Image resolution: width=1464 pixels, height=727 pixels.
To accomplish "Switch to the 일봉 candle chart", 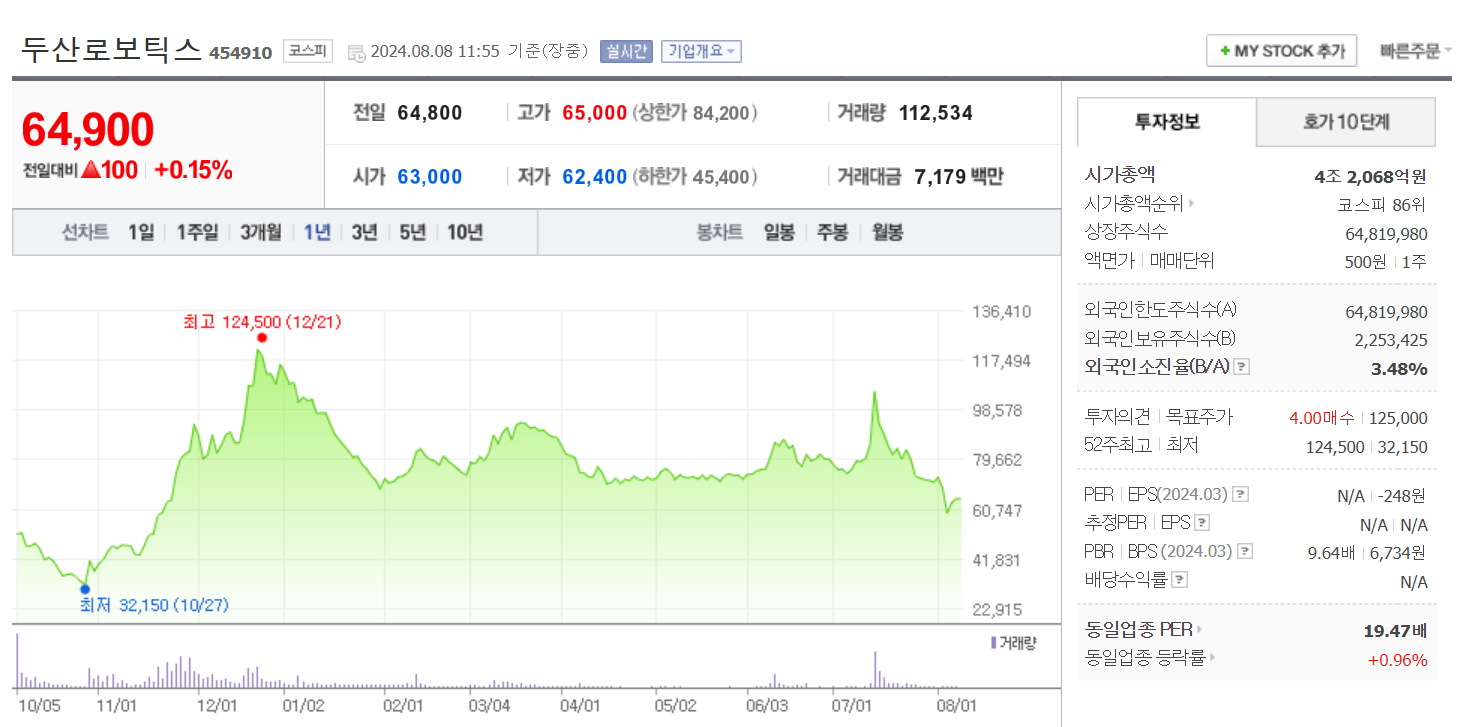I will [779, 232].
